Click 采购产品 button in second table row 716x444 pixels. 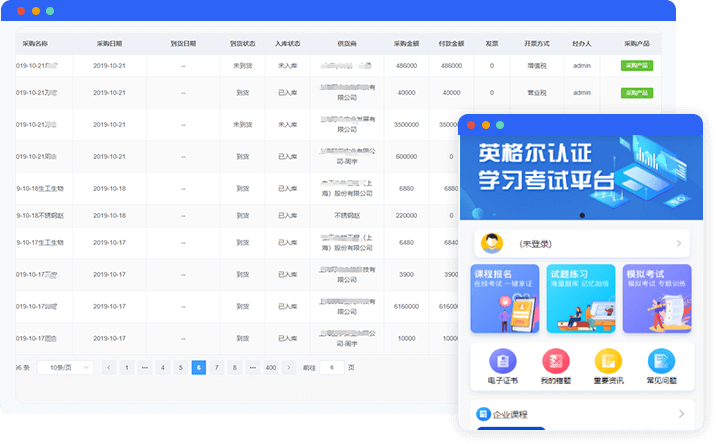(637, 92)
